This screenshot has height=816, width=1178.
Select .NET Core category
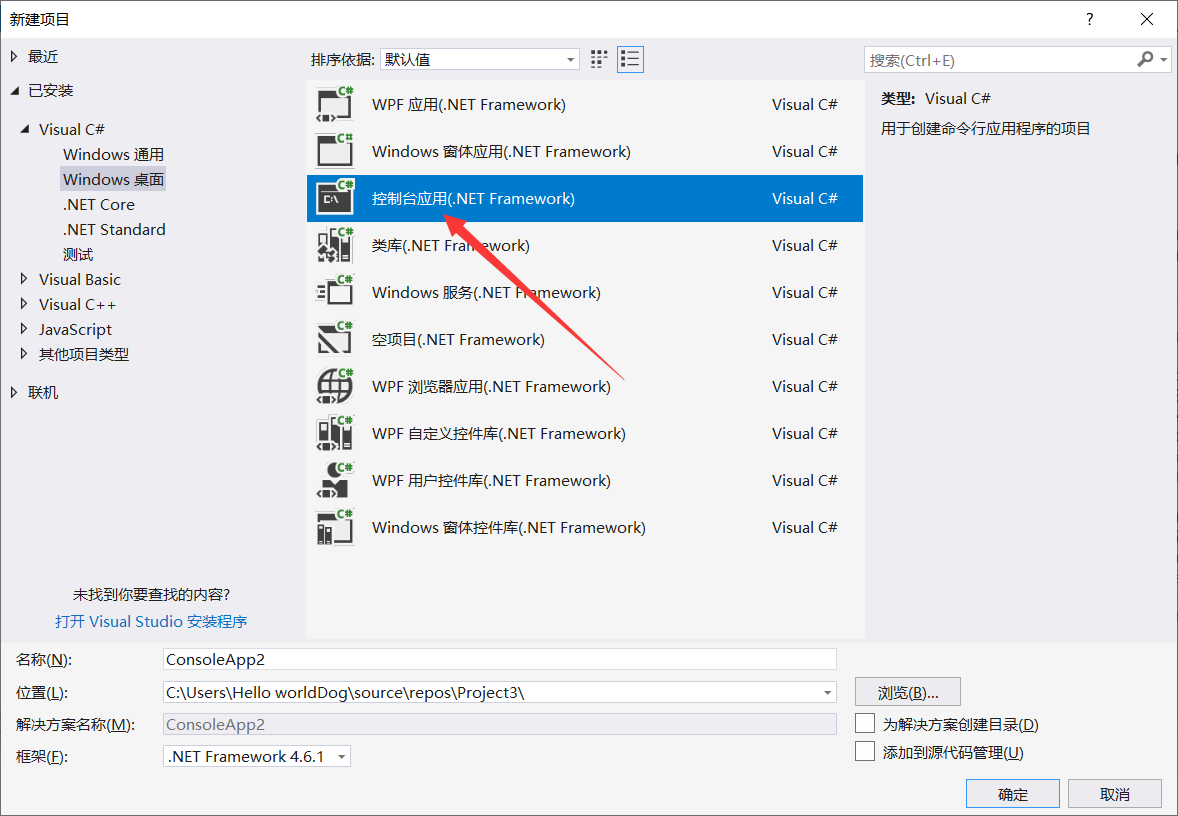point(98,204)
